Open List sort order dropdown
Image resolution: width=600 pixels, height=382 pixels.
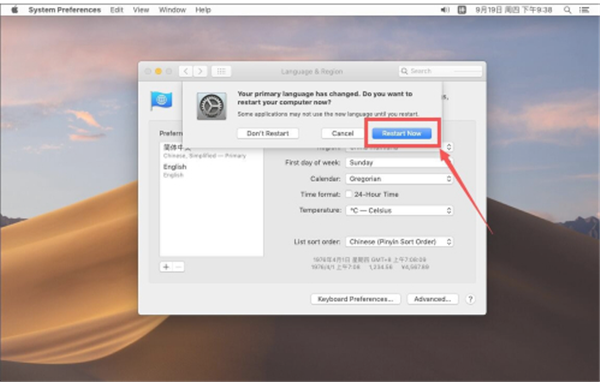coord(399,242)
